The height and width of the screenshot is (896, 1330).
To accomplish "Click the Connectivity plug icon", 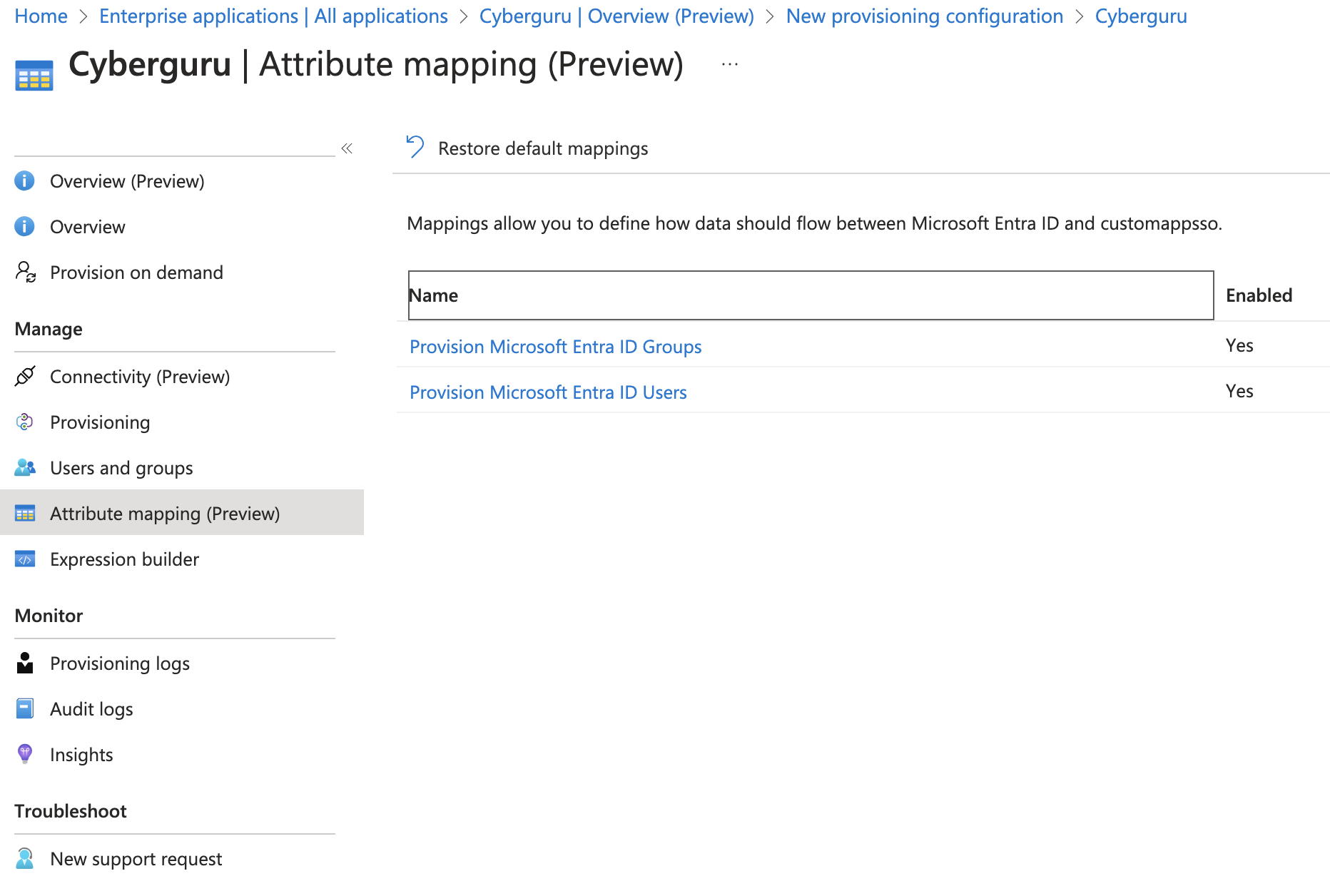I will tap(25, 376).
